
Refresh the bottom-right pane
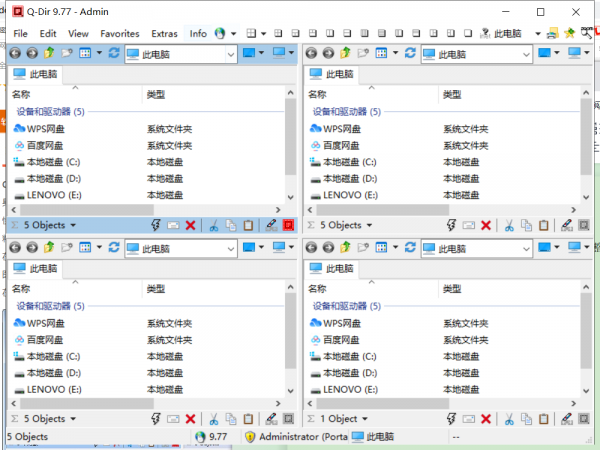410,247
